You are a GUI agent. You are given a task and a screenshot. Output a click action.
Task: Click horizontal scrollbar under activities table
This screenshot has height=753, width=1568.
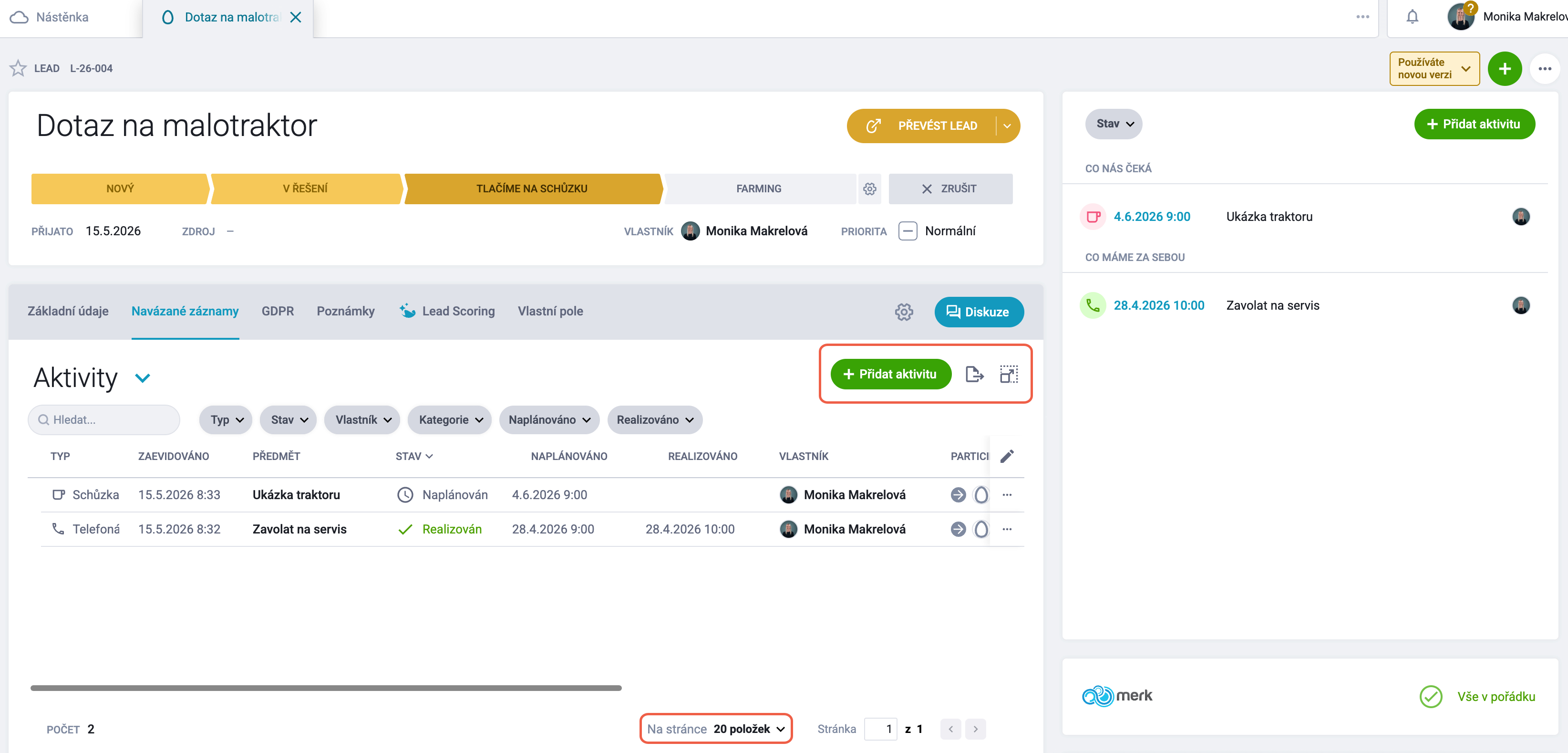(x=326, y=688)
